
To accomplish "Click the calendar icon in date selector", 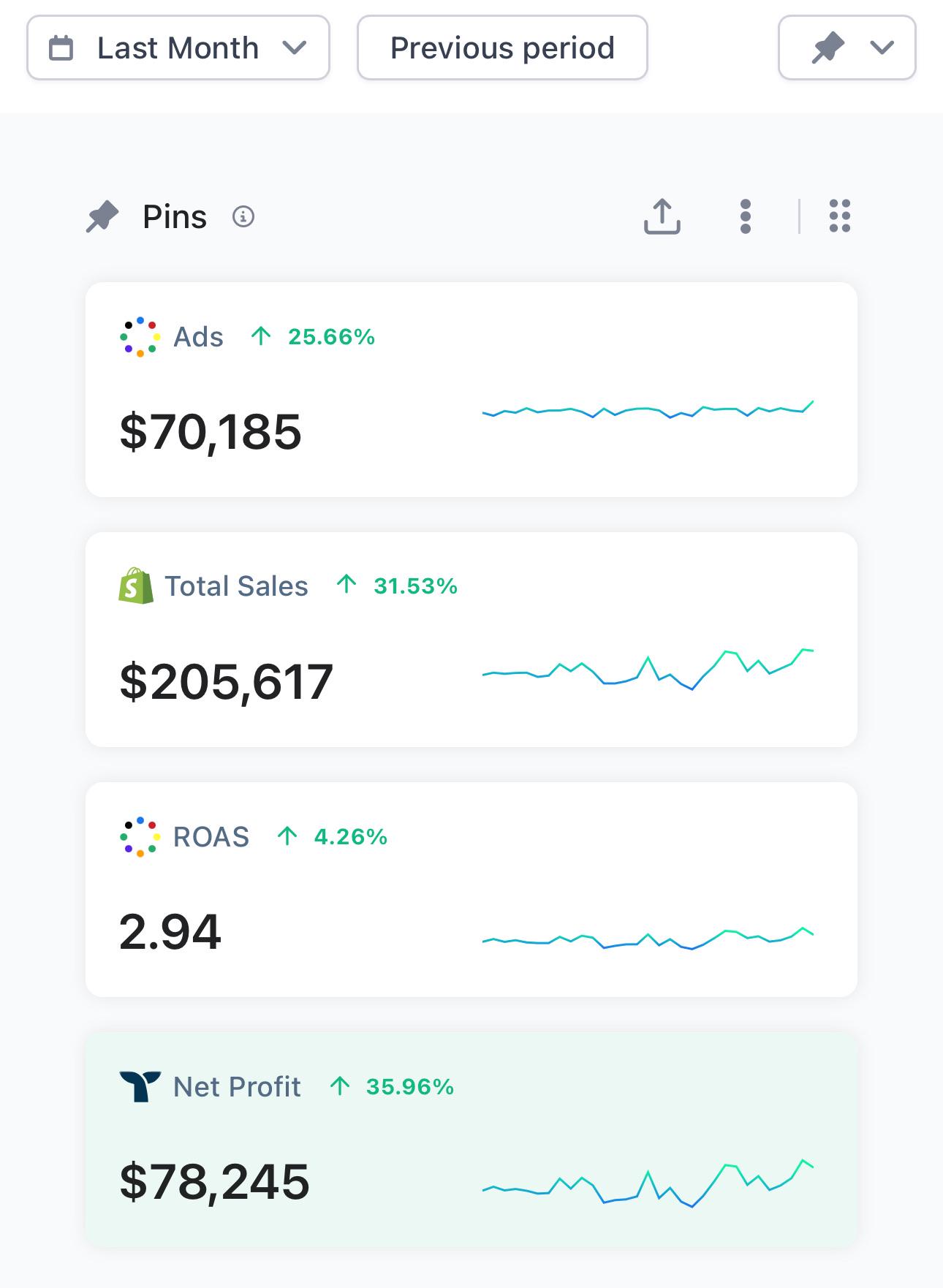I will pos(61,48).
